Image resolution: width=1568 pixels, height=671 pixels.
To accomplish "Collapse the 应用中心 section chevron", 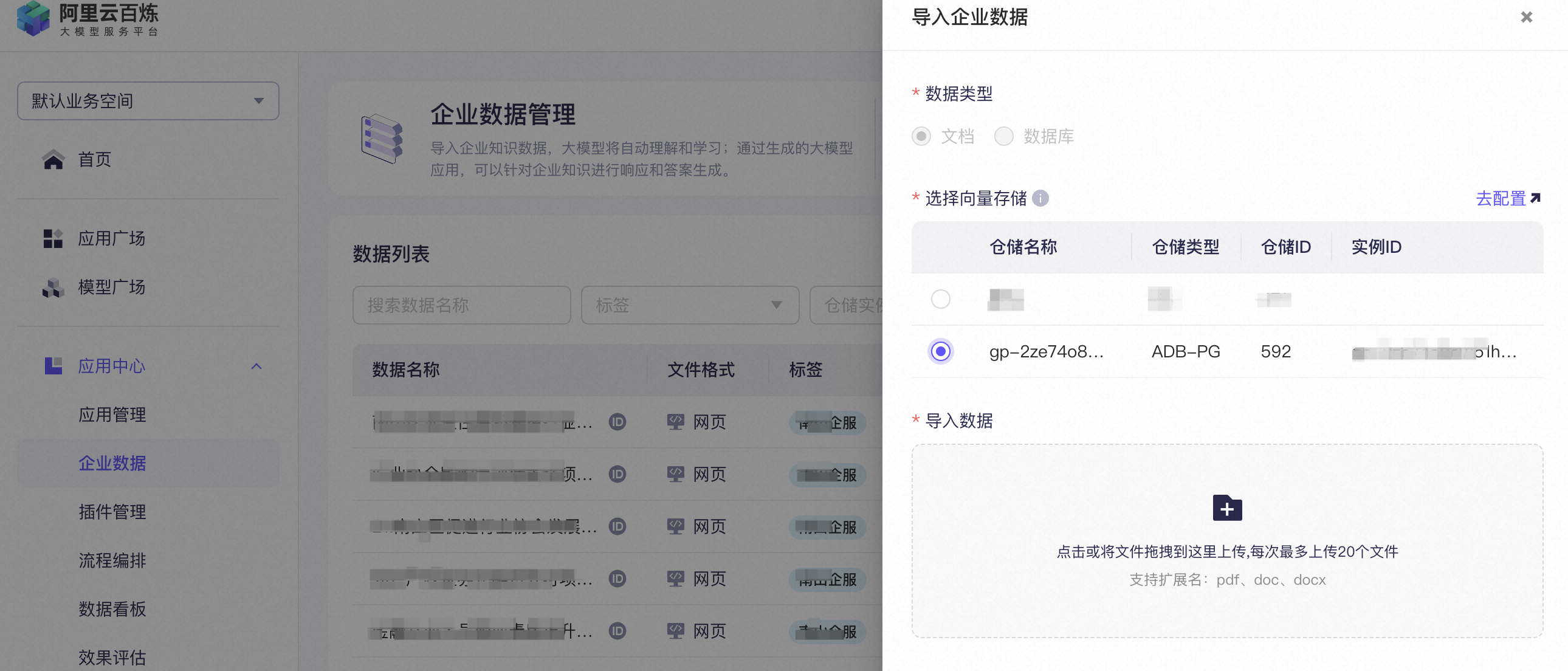I will (x=257, y=366).
